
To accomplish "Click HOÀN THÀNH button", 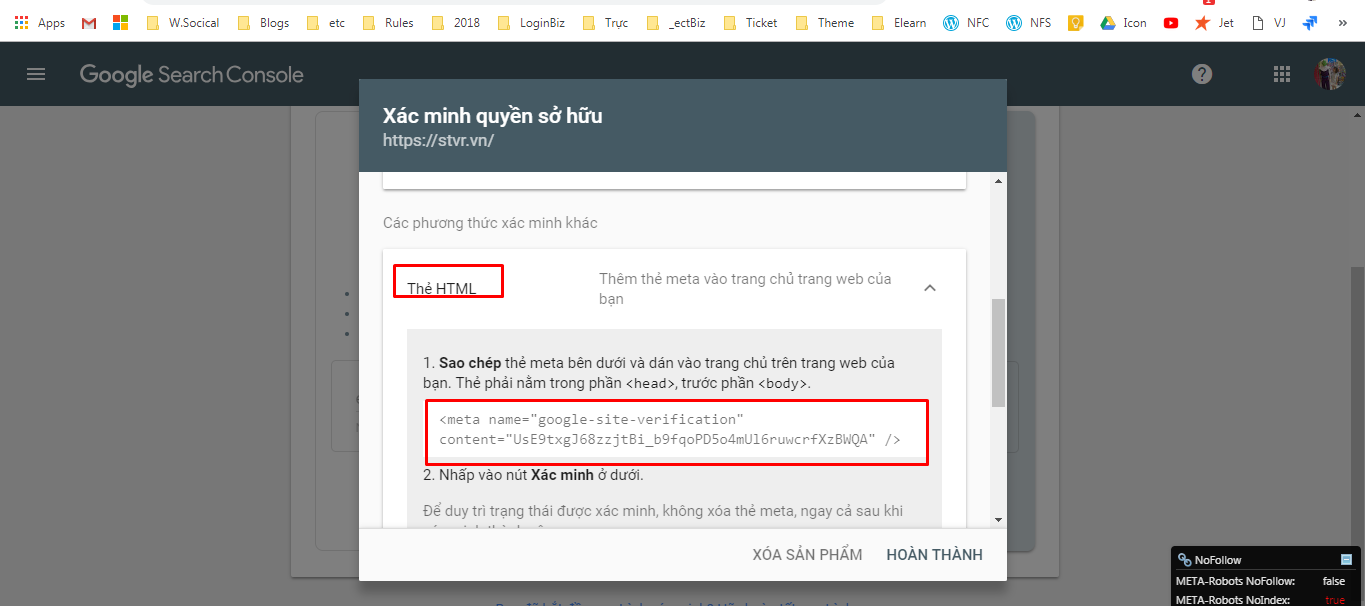I will click(x=934, y=555).
